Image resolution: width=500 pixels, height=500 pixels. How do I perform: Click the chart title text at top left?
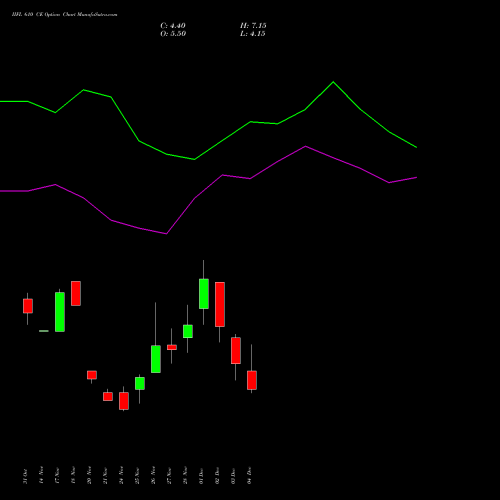[64, 15]
